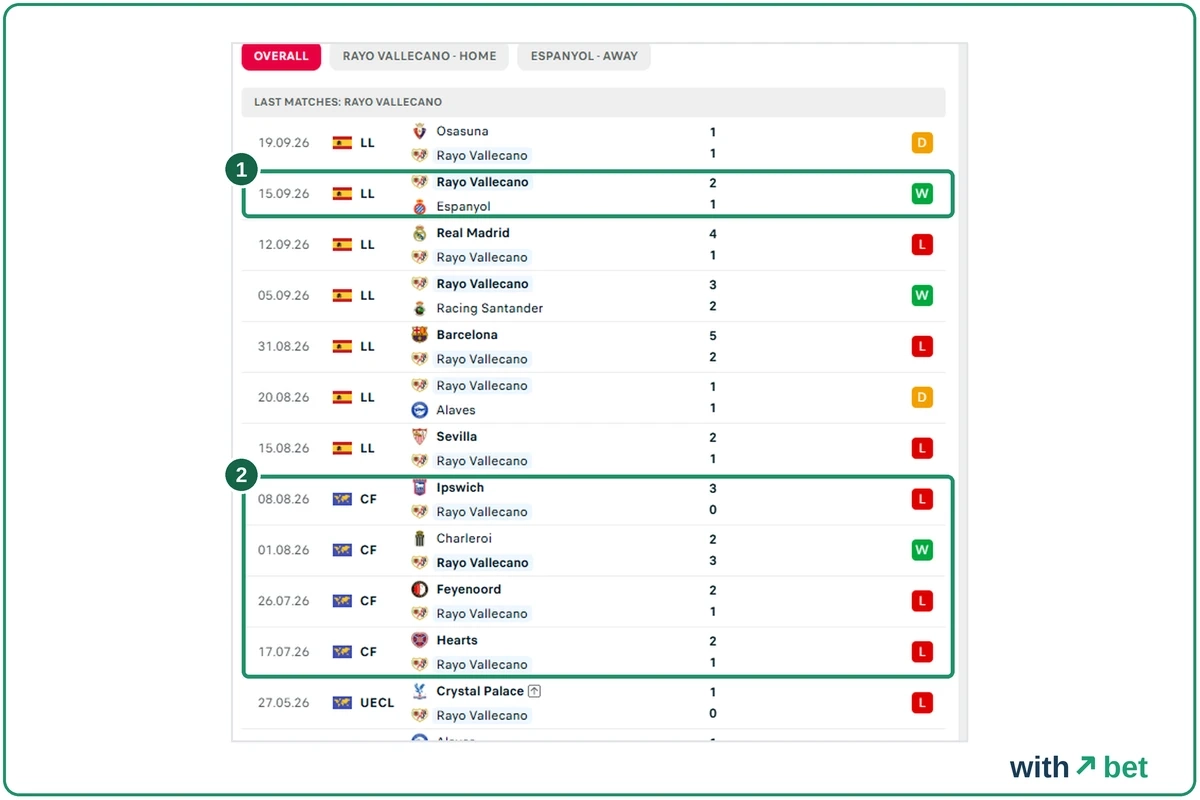This screenshot has height=800, width=1200.
Task: Open the Crystal Palace team name link
Action: pos(480,691)
